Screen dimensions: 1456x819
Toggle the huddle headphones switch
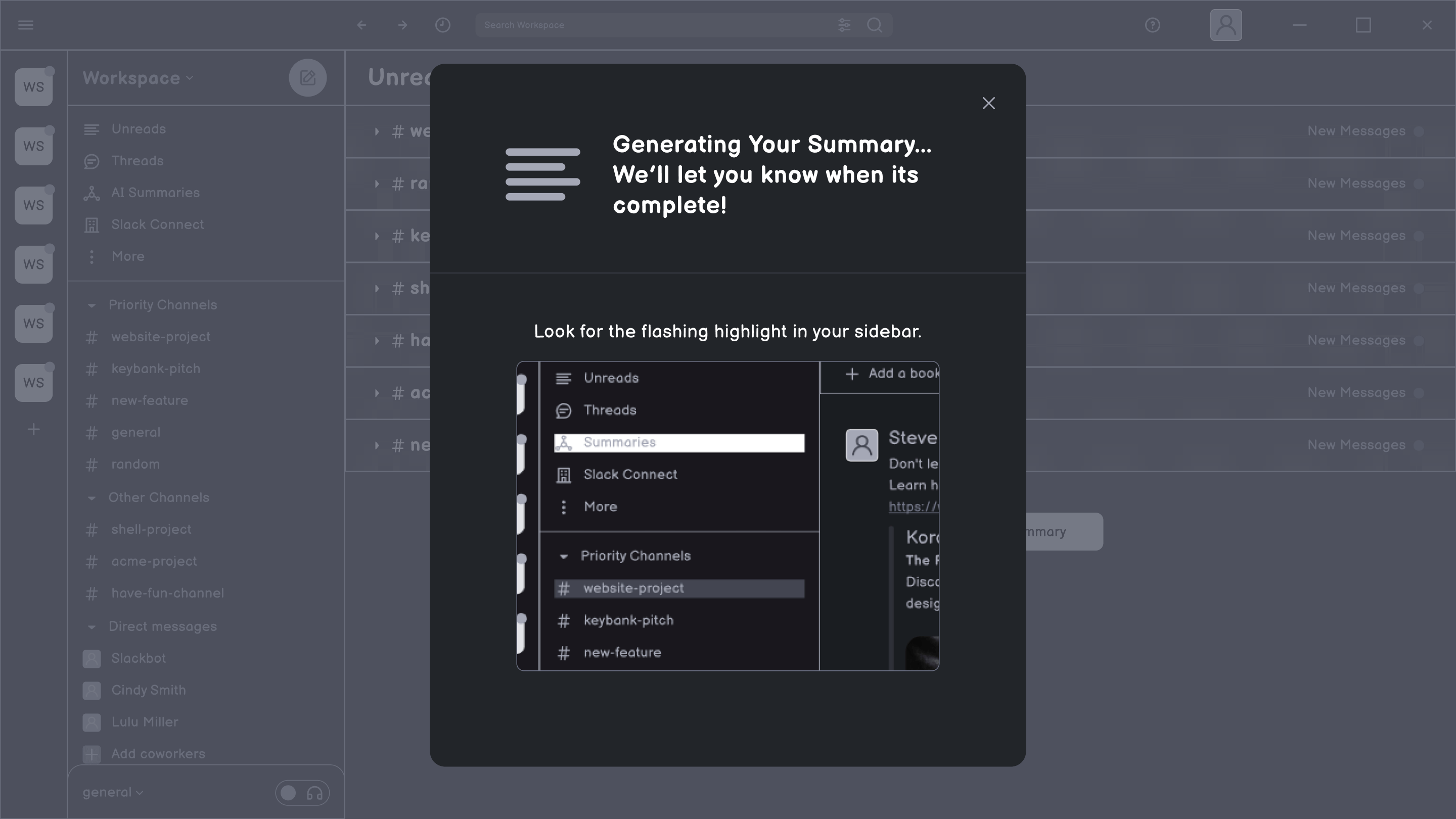(302, 793)
